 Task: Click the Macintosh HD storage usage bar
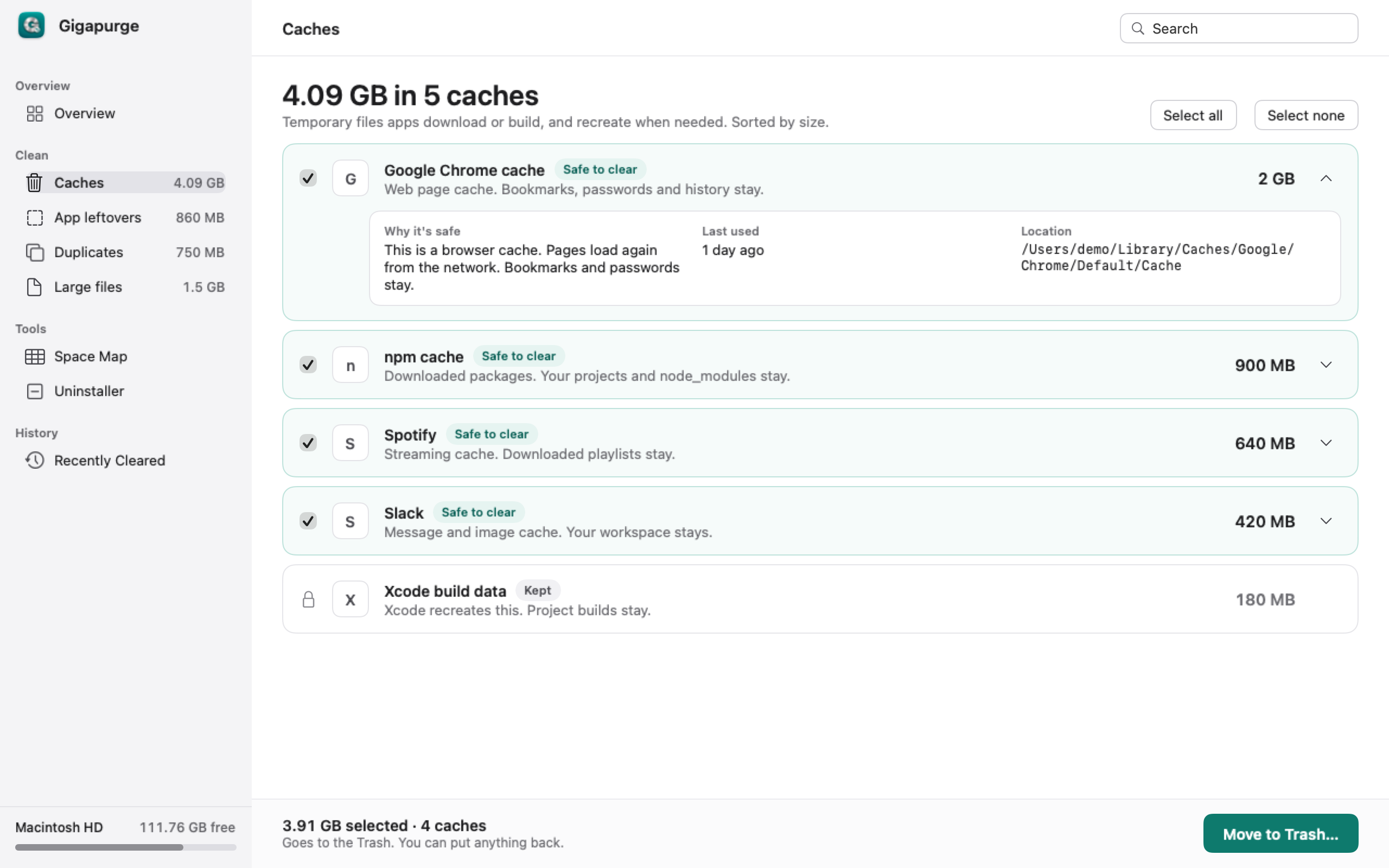click(x=125, y=847)
